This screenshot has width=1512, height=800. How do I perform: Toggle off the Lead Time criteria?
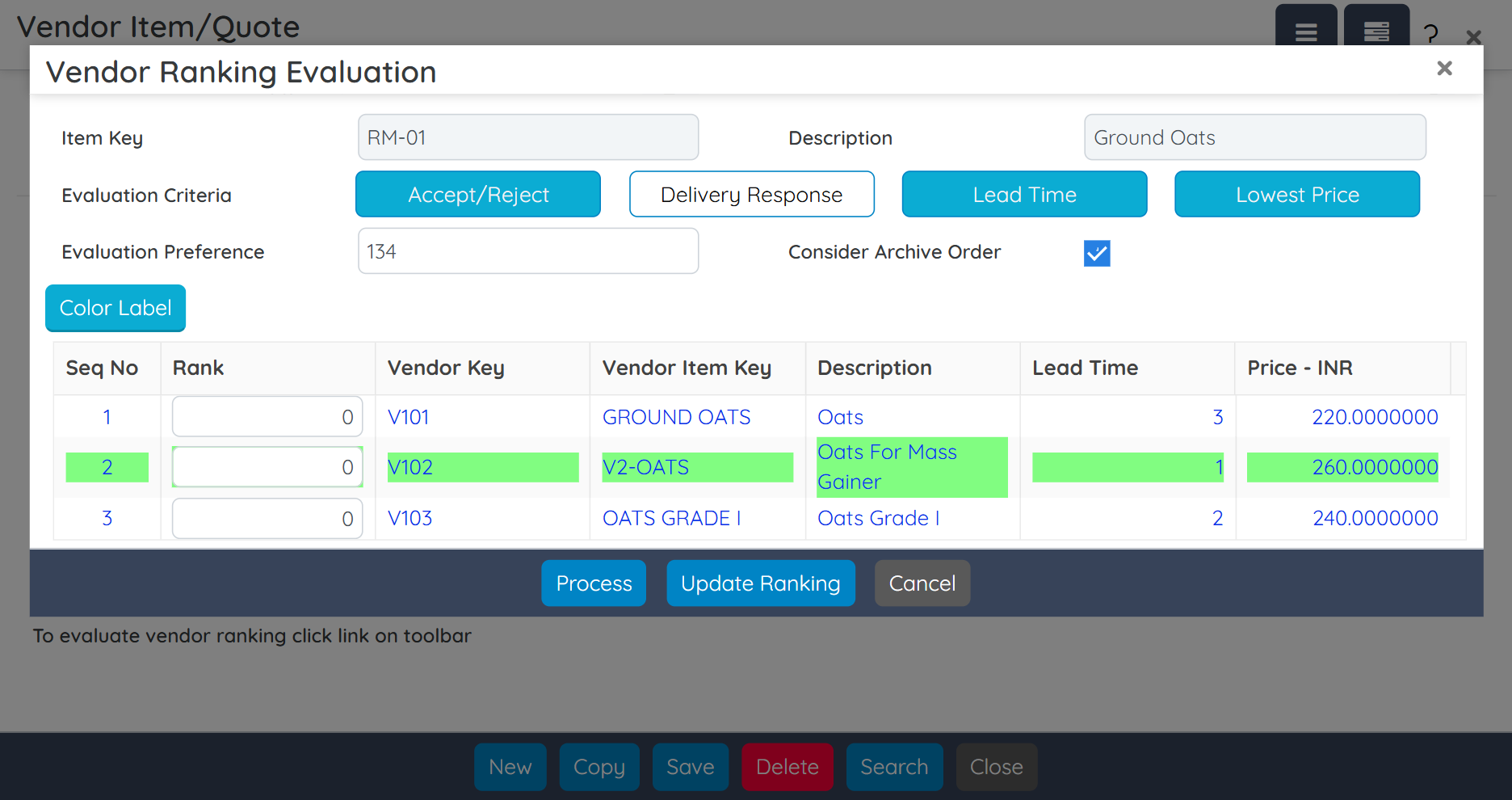1024,194
